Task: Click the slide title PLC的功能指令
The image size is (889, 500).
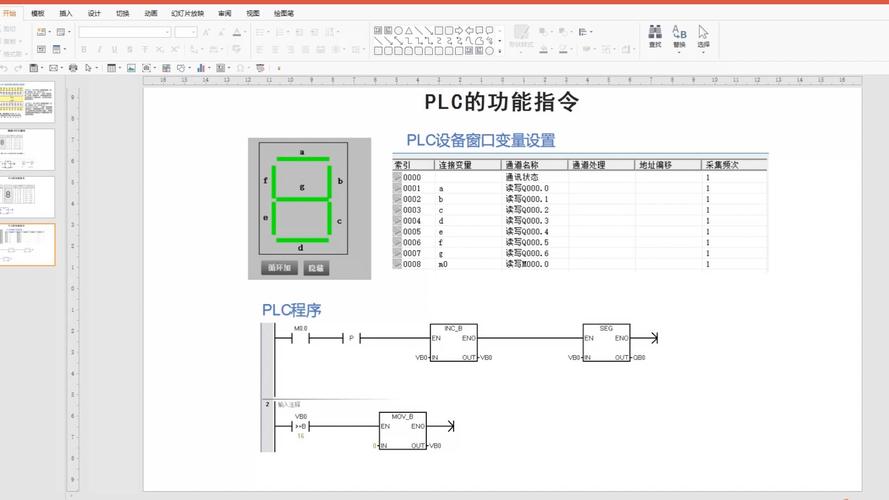Action: [502, 102]
